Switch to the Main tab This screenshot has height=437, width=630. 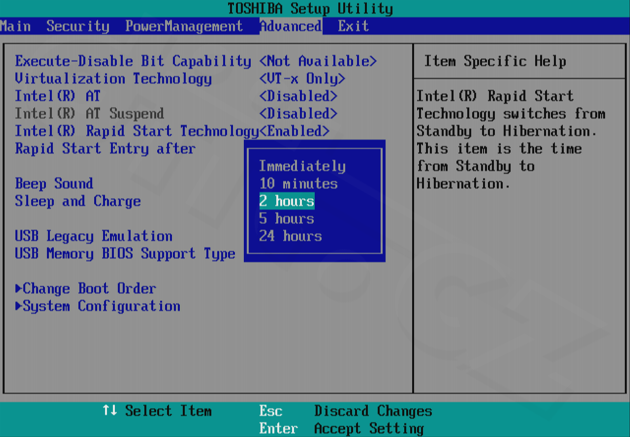tap(15, 26)
